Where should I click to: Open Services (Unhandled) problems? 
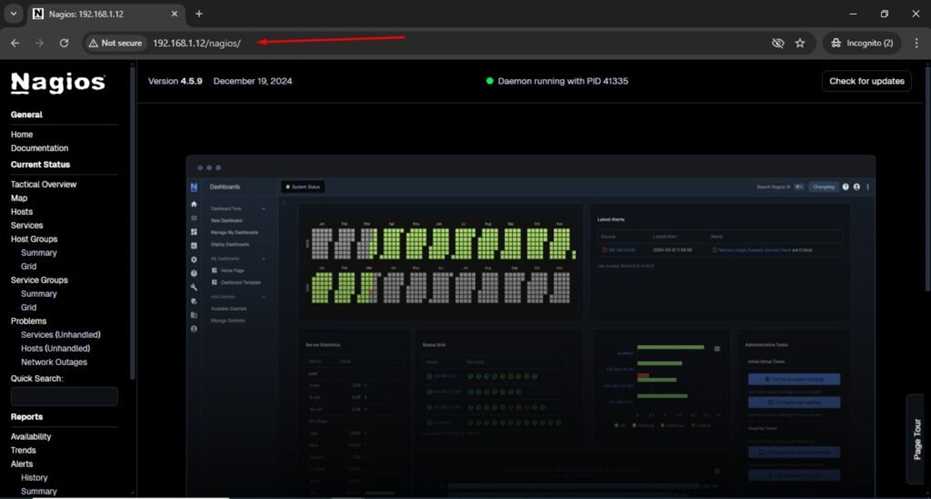[61, 334]
